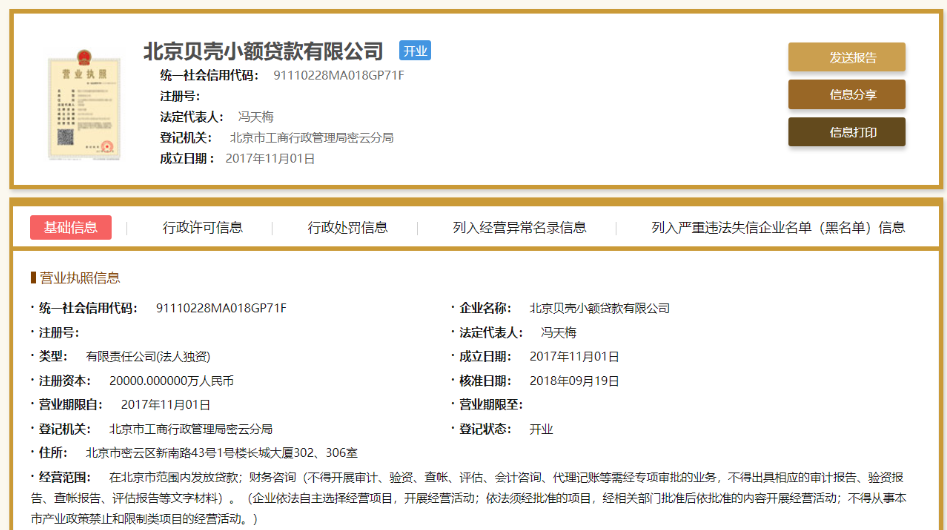
Task: Select credit code value in license info section
Action: point(221,308)
